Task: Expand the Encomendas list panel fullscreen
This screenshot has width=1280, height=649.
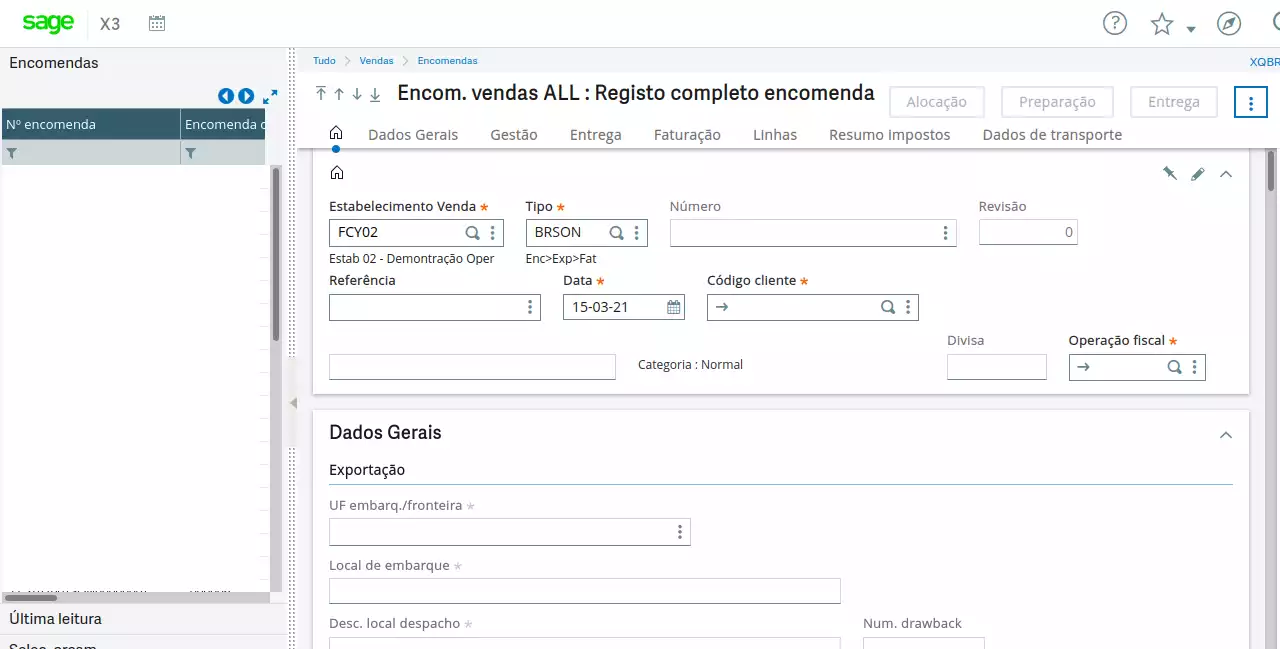Action: 270,97
